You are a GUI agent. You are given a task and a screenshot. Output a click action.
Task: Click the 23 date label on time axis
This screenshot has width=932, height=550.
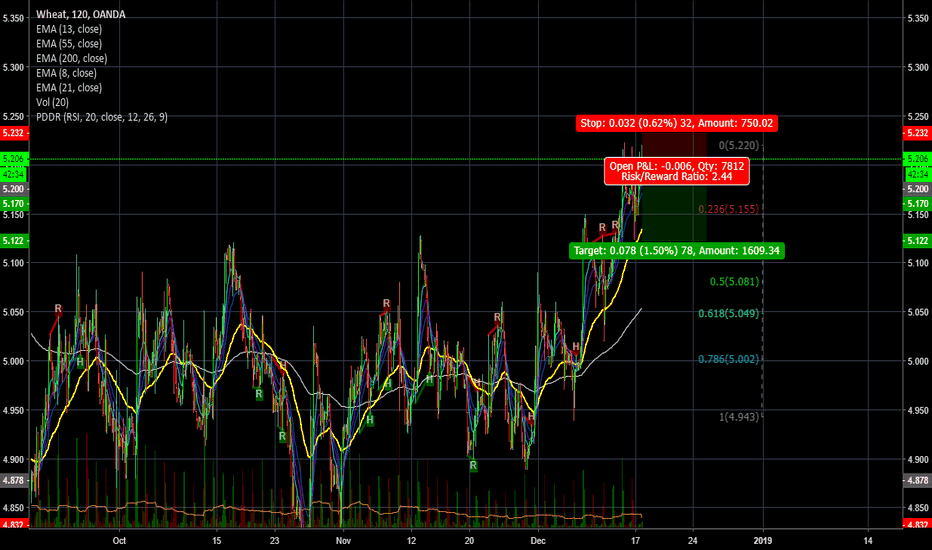pyautogui.click(x=274, y=540)
